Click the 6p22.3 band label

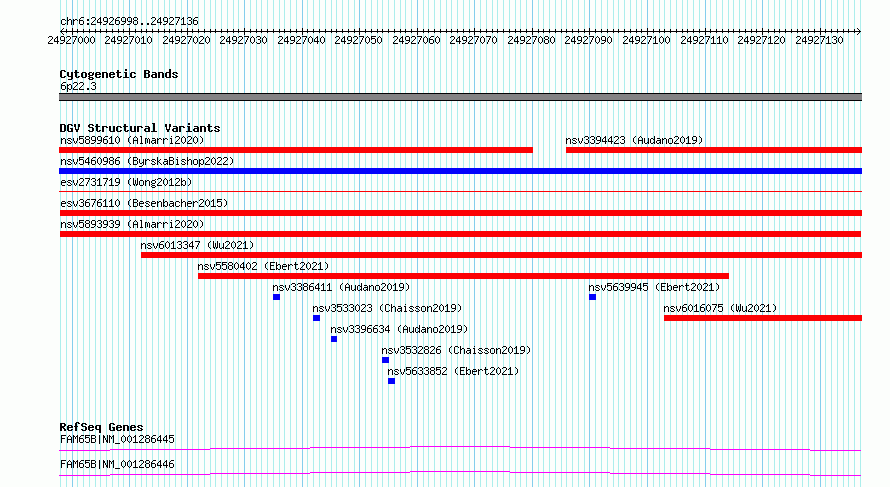point(78,86)
